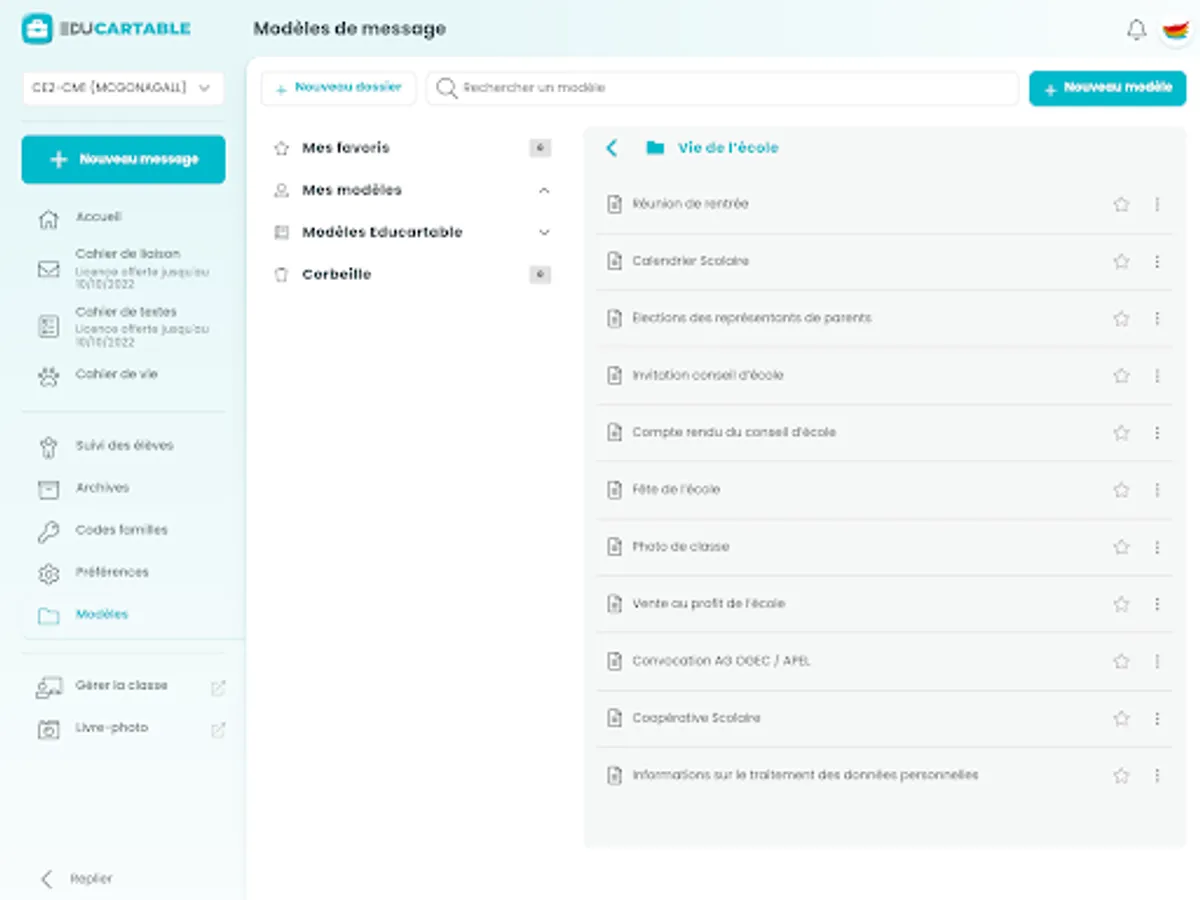The image size is (1200, 900).
Task: Favorite Invitation conseil d'école model
Action: point(1121,375)
